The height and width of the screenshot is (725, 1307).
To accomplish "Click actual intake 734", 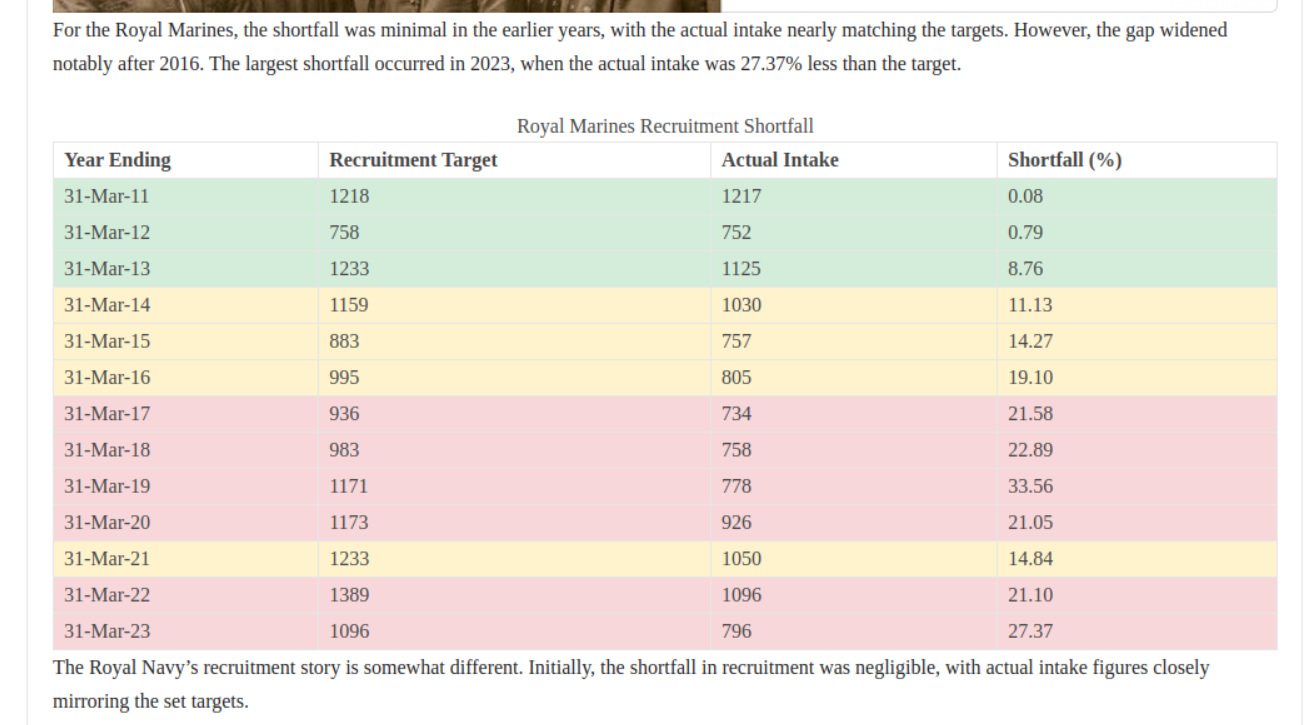I will 854,414.
